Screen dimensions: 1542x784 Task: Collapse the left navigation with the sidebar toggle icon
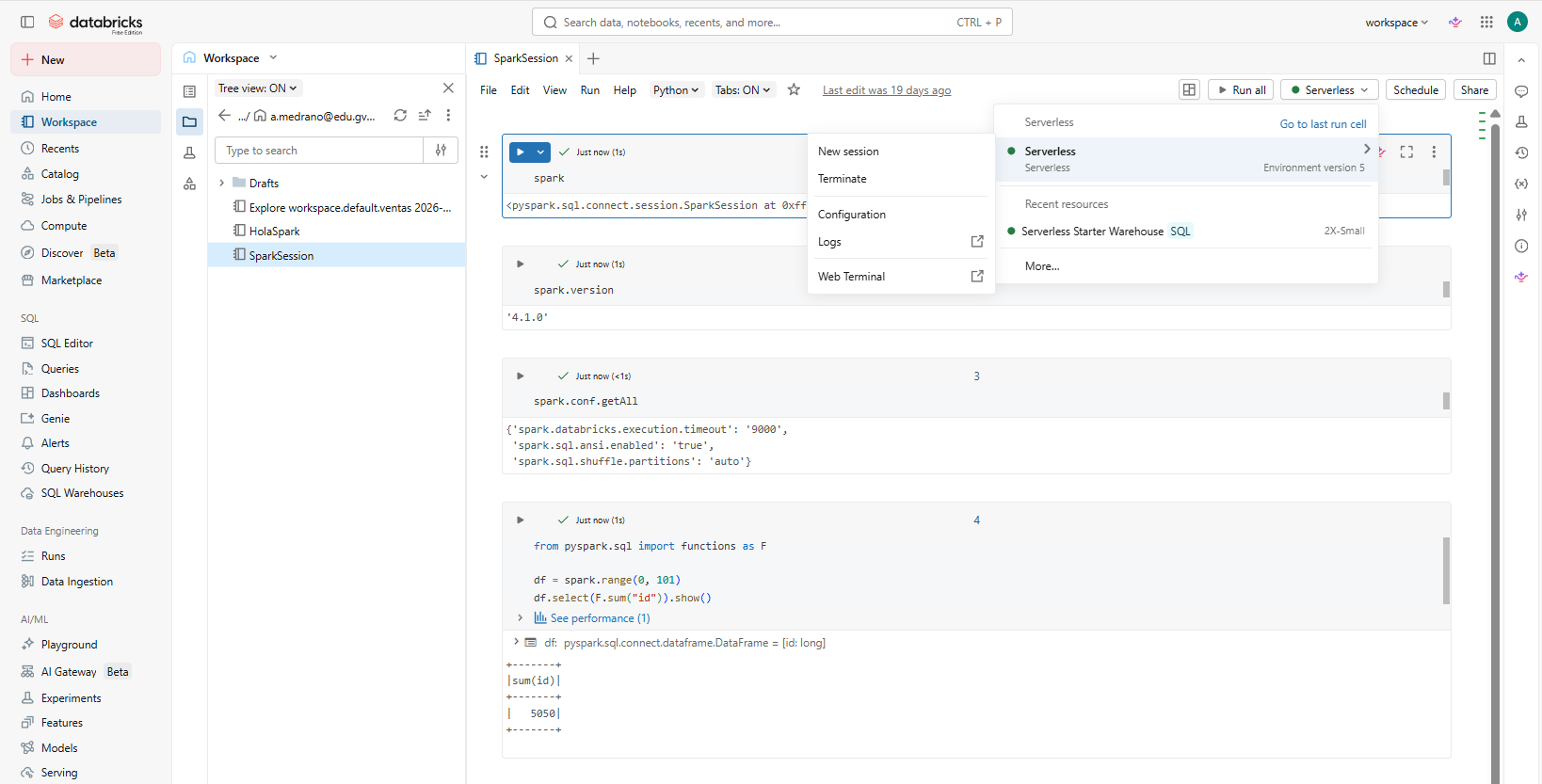(x=27, y=22)
